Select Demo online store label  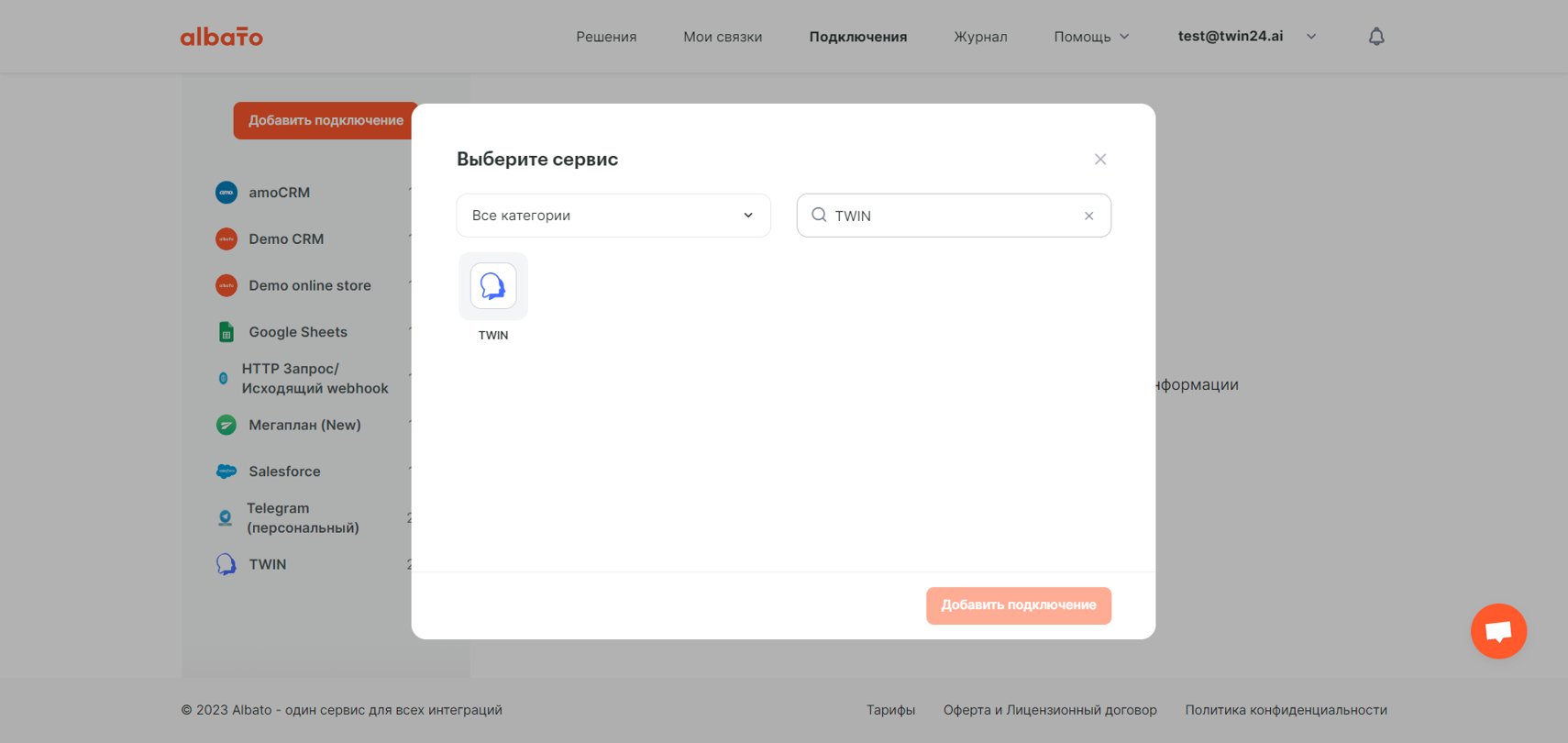[310, 285]
